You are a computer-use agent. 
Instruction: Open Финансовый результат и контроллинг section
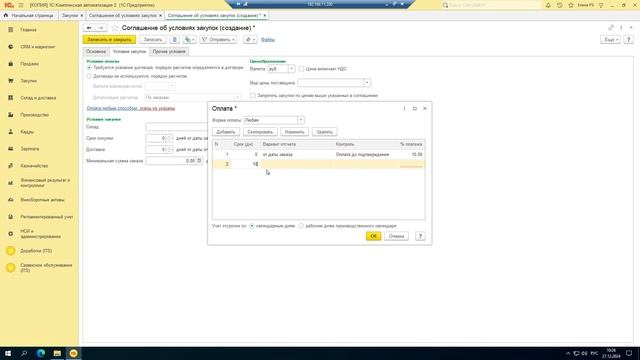45,183
